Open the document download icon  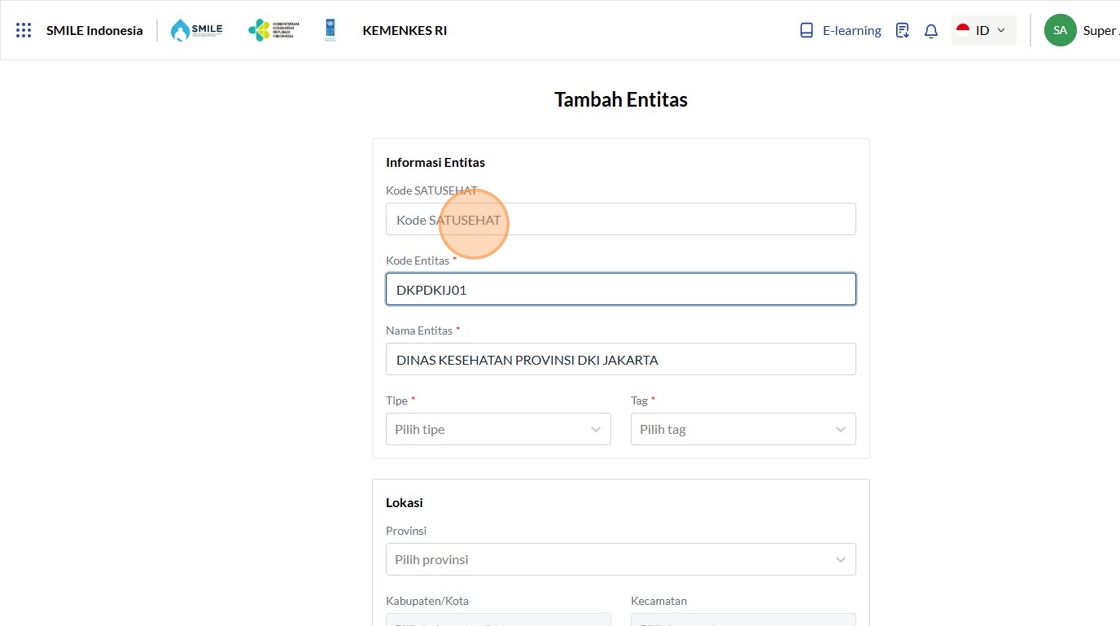coord(902,30)
